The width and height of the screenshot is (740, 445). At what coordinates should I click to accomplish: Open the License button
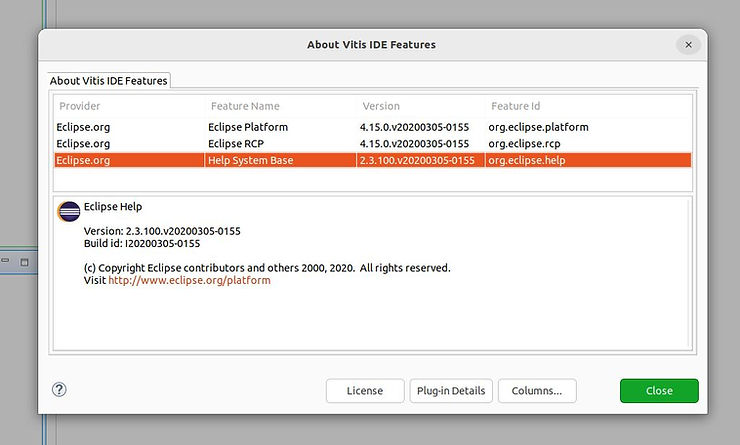(365, 391)
